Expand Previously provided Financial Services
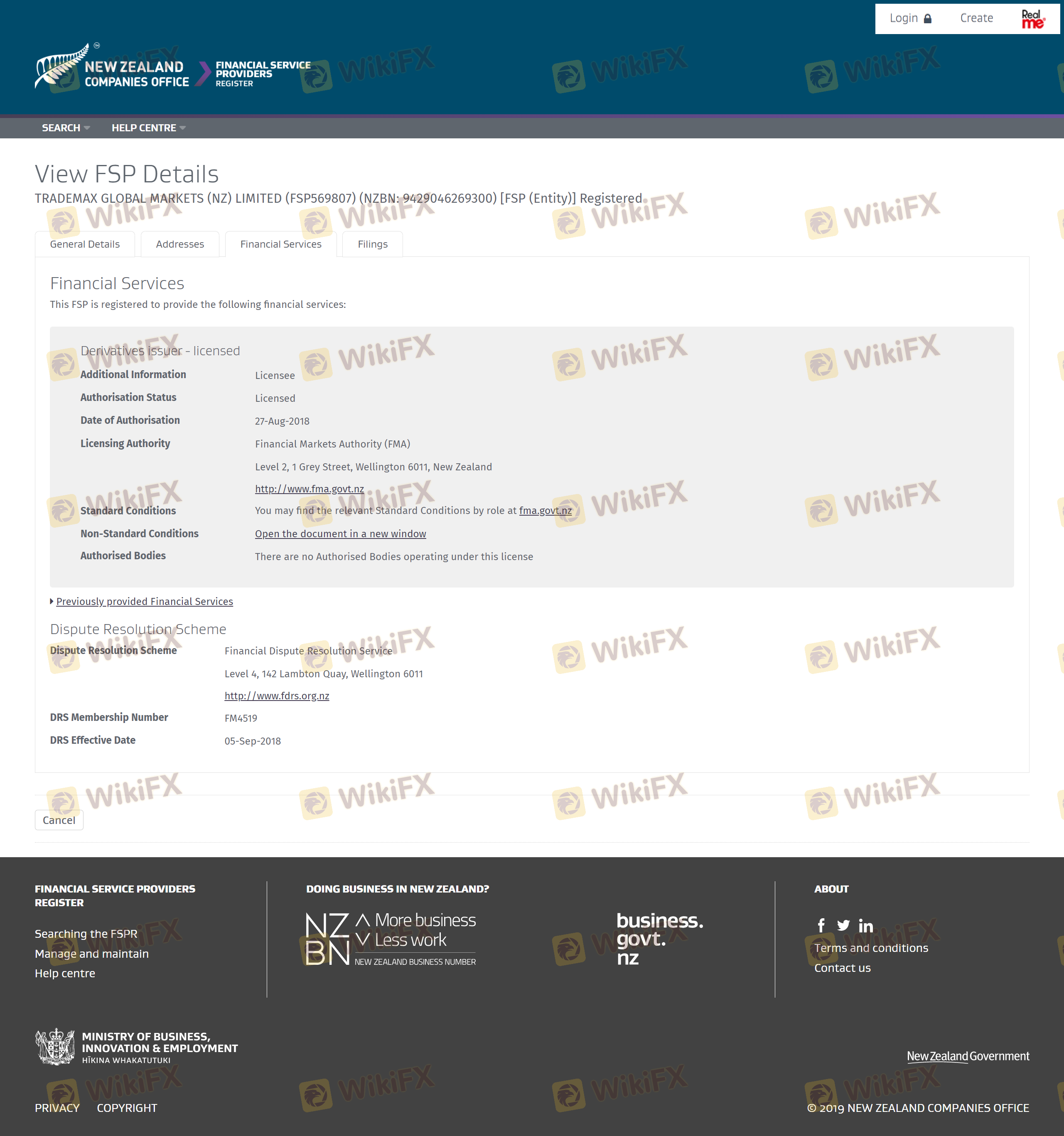The width and height of the screenshot is (1064, 1136). [144, 601]
